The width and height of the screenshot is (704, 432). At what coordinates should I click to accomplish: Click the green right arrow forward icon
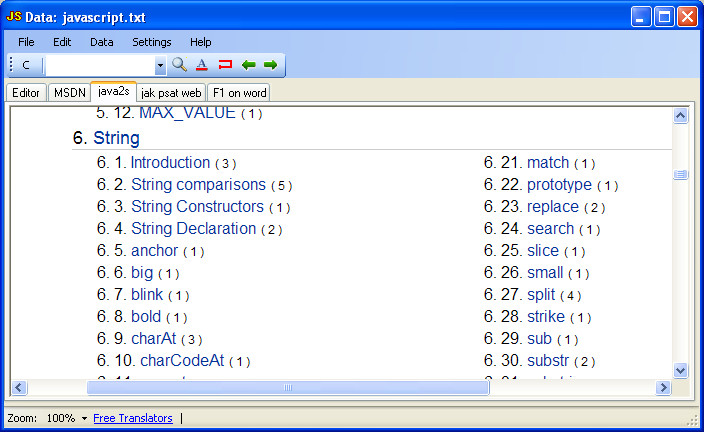[270, 65]
